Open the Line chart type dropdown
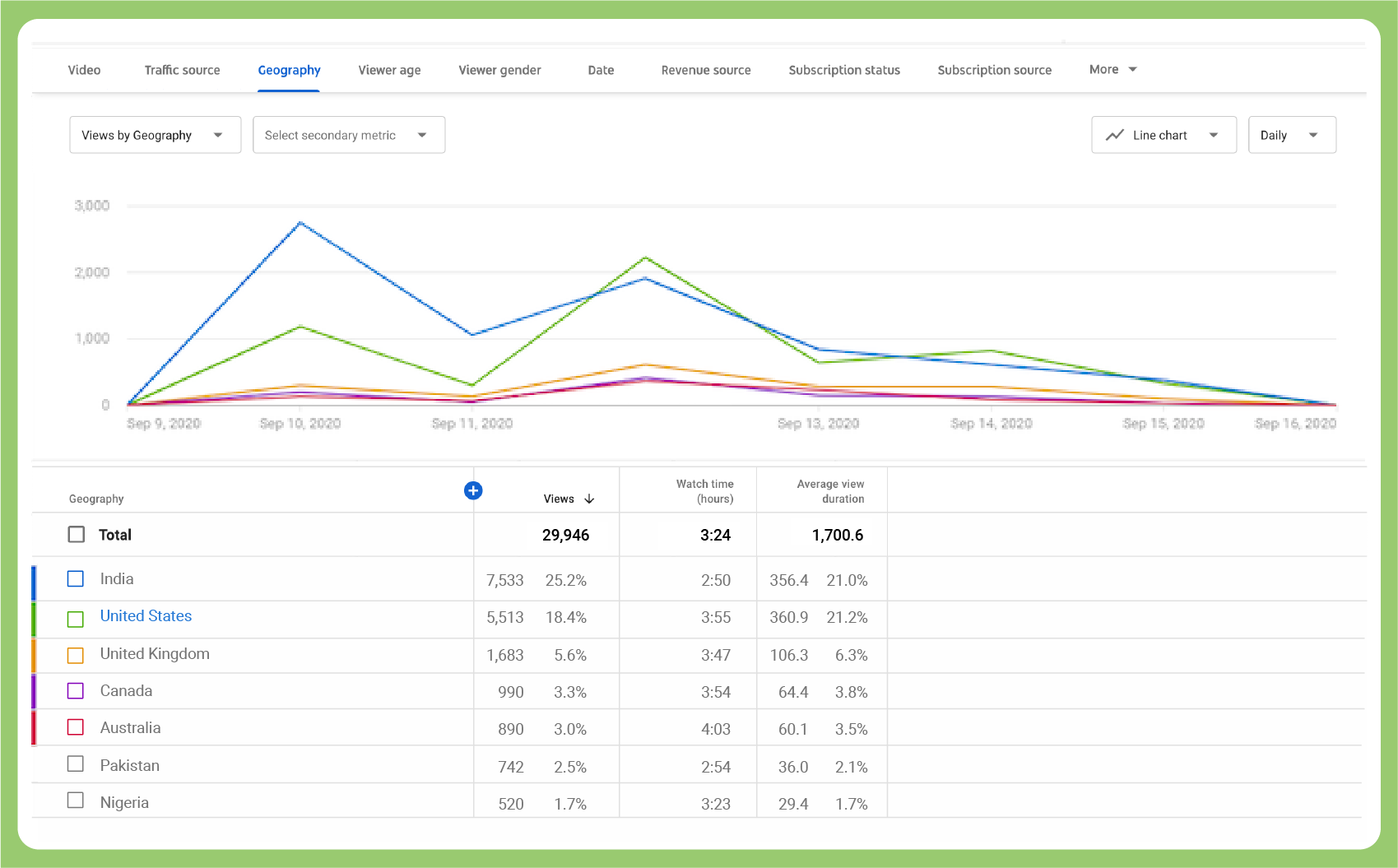This screenshot has width=1398, height=868. [x=1163, y=135]
